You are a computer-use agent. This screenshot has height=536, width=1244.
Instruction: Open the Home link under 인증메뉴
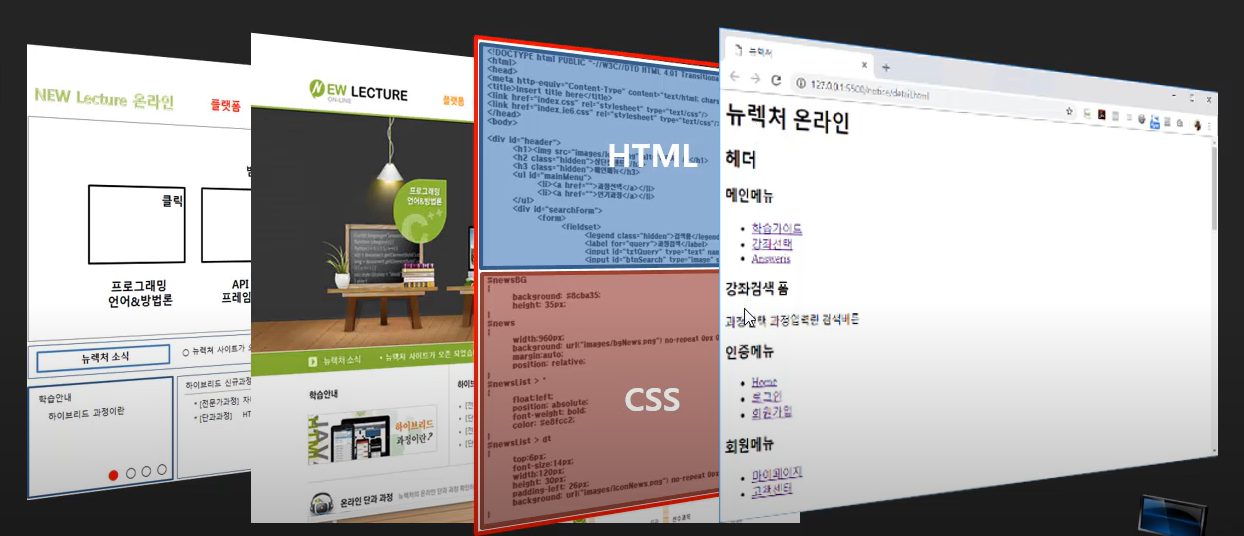764,382
